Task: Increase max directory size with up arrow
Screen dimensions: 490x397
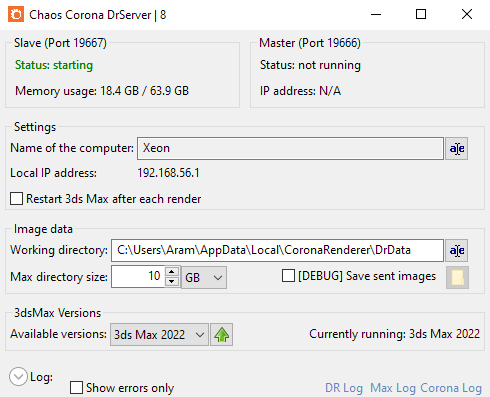Action: (172, 272)
